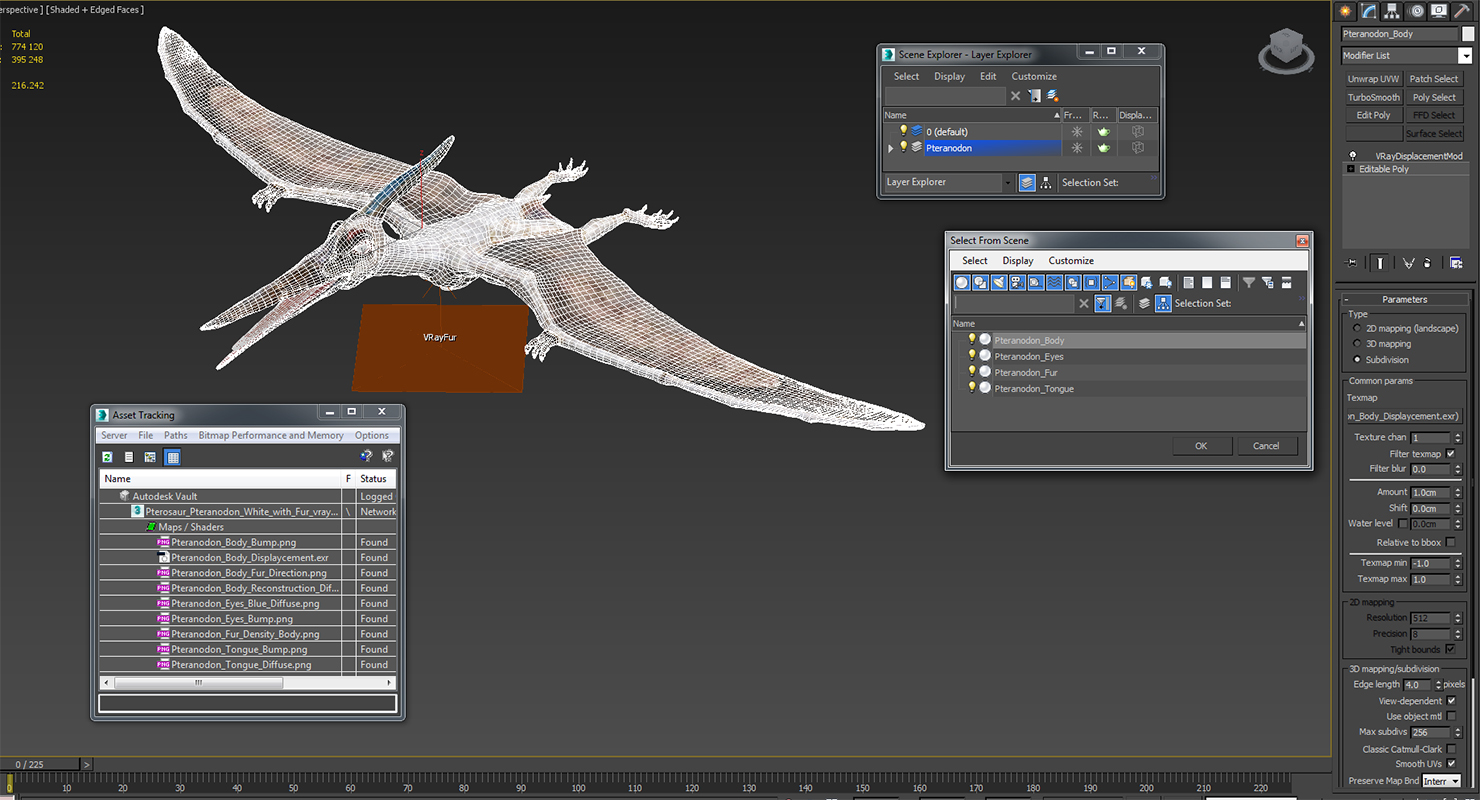
Task: Click the ViewCube home widget
Action: point(1287,50)
